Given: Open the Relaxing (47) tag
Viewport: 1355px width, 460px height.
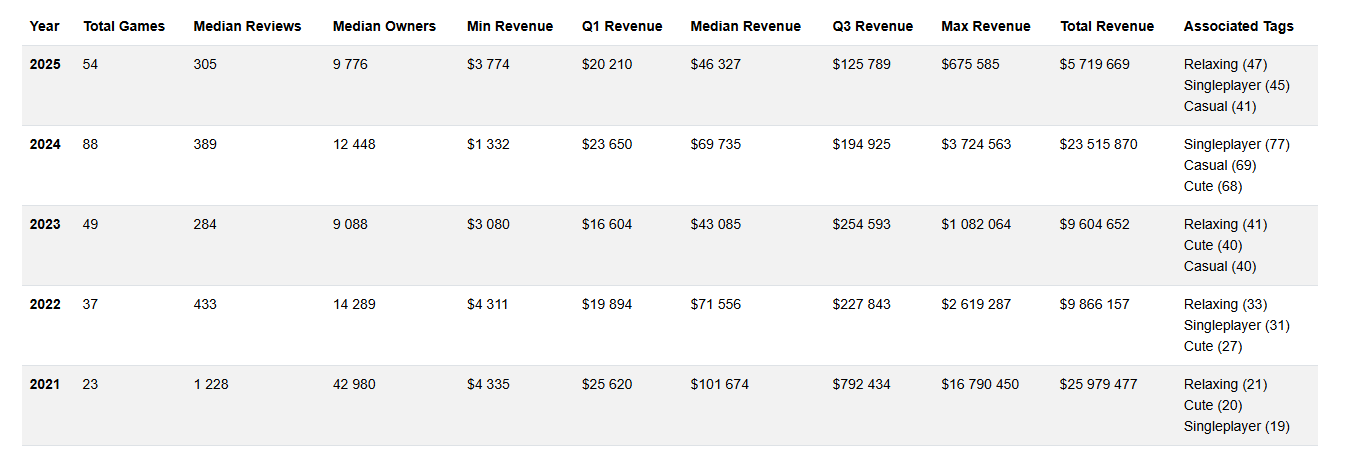Looking at the screenshot, I should (x=1225, y=64).
